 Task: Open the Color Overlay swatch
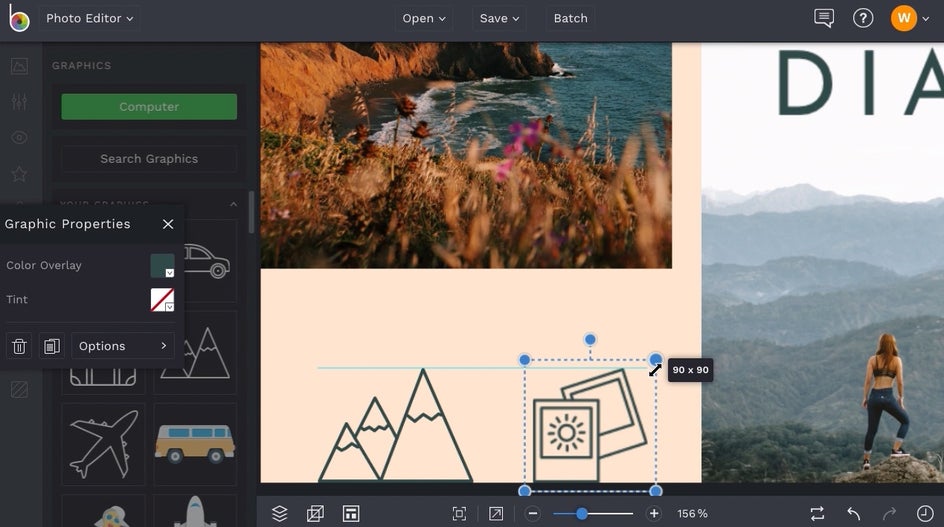point(162,266)
